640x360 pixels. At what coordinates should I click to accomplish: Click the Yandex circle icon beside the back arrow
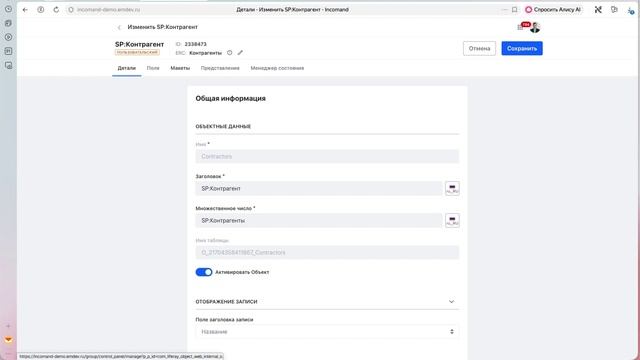pos(41,9)
